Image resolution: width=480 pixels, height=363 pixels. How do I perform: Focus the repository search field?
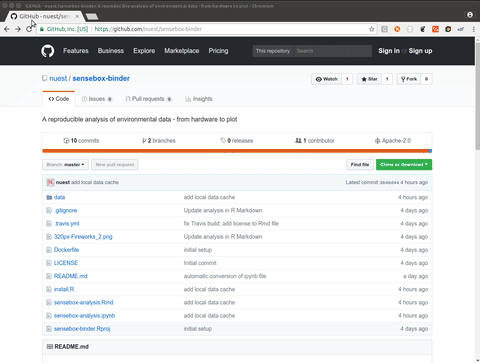[332, 51]
